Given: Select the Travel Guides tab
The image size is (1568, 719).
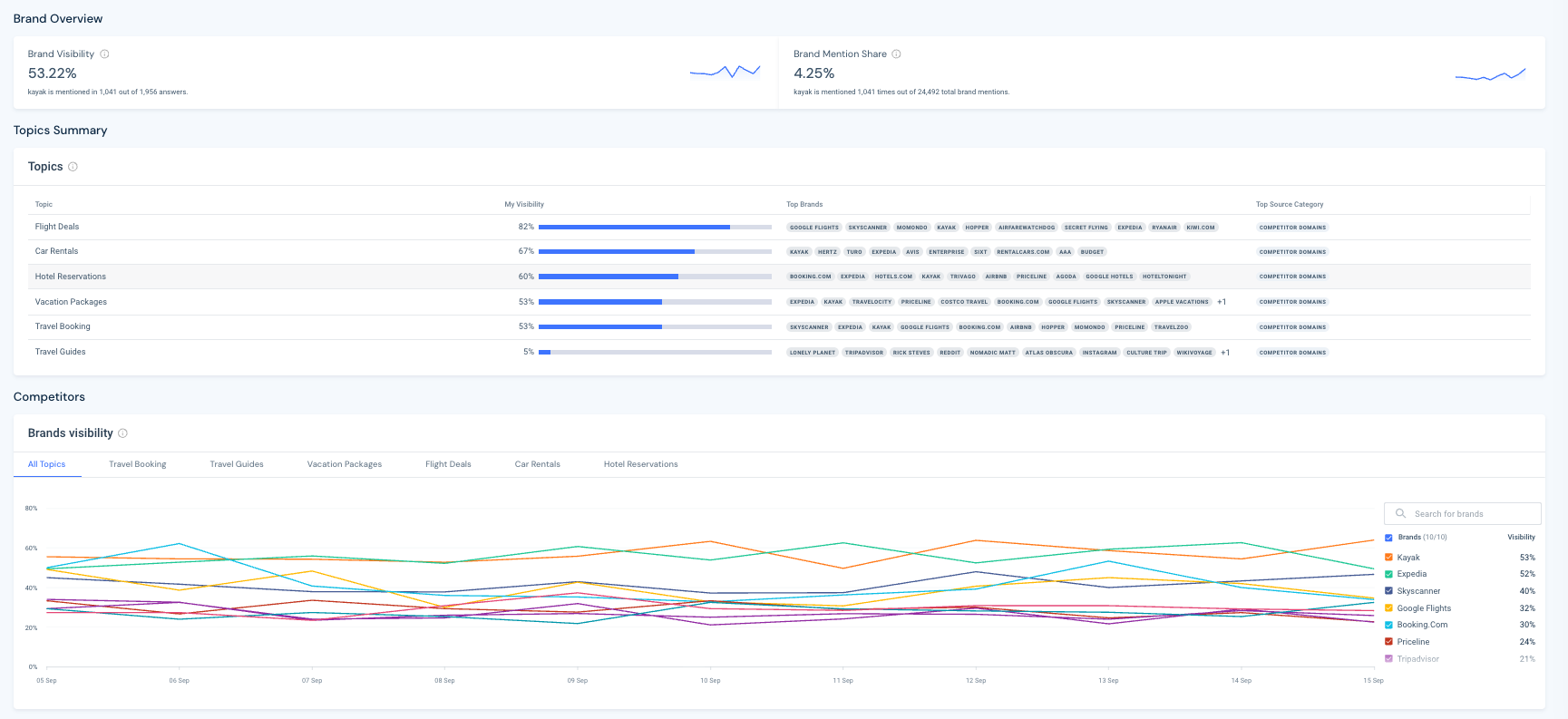Looking at the screenshot, I should click(237, 464).
